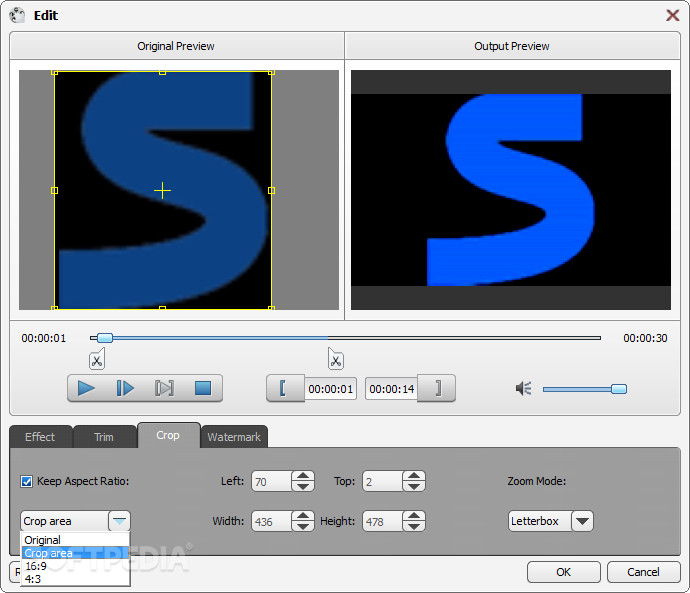Choose 4:3 aspect ratio option
This screenshot has width=690, height=593.
pos(75,579)
